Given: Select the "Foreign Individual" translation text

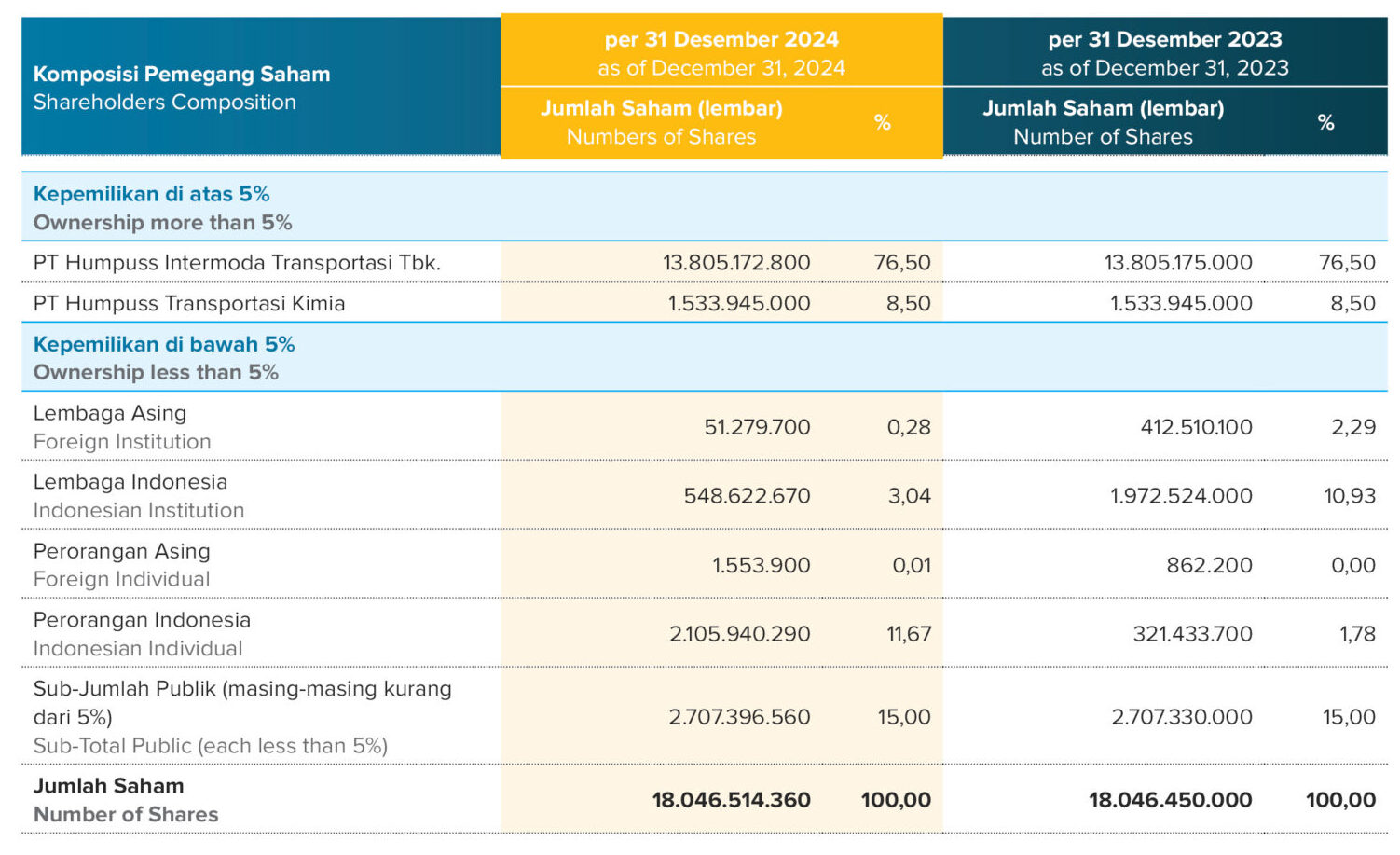Looking at the screenshot, I should pyautogui.click(x=122, y=579).
